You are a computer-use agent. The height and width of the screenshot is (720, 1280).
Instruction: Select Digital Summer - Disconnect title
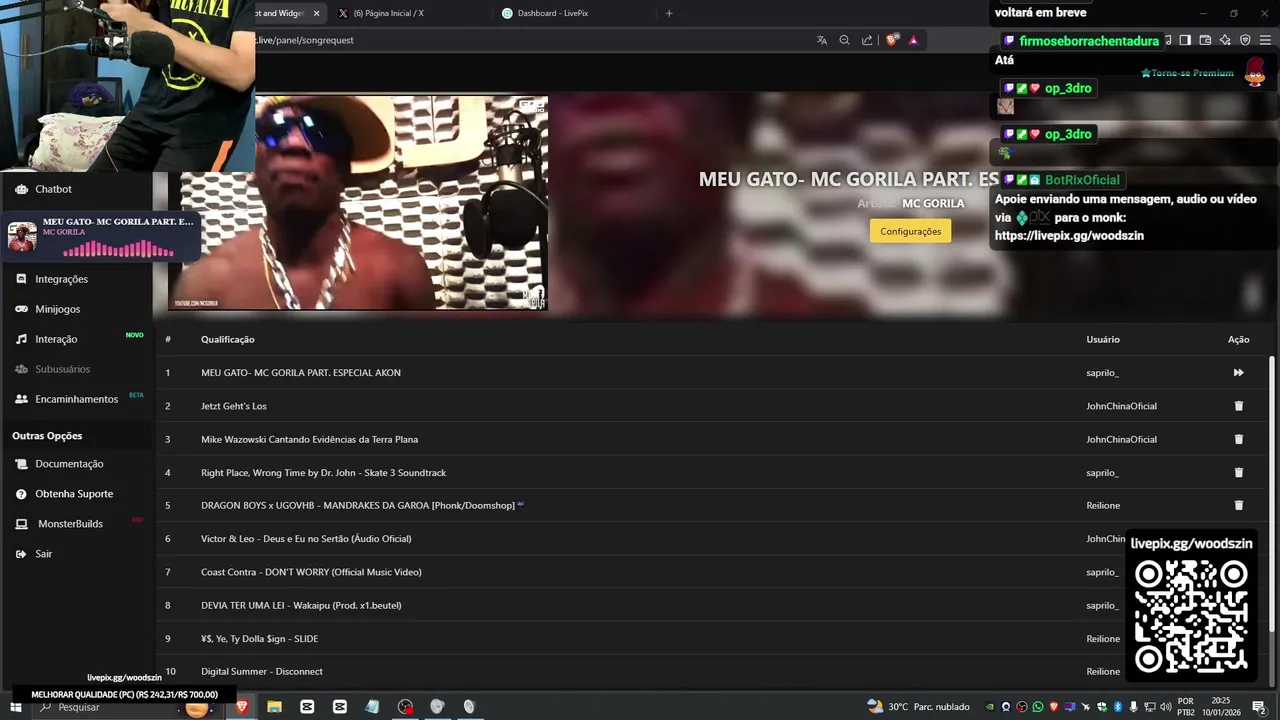click(x=261, y=671)
